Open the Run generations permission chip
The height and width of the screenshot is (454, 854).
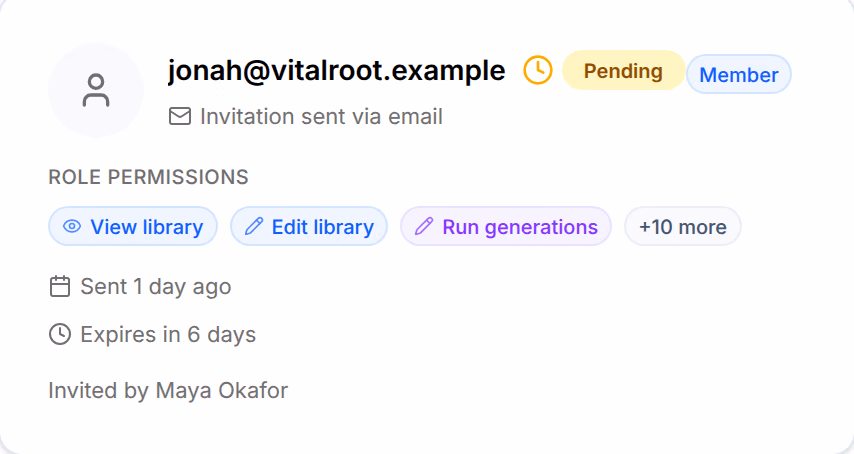tap(506, 226)
